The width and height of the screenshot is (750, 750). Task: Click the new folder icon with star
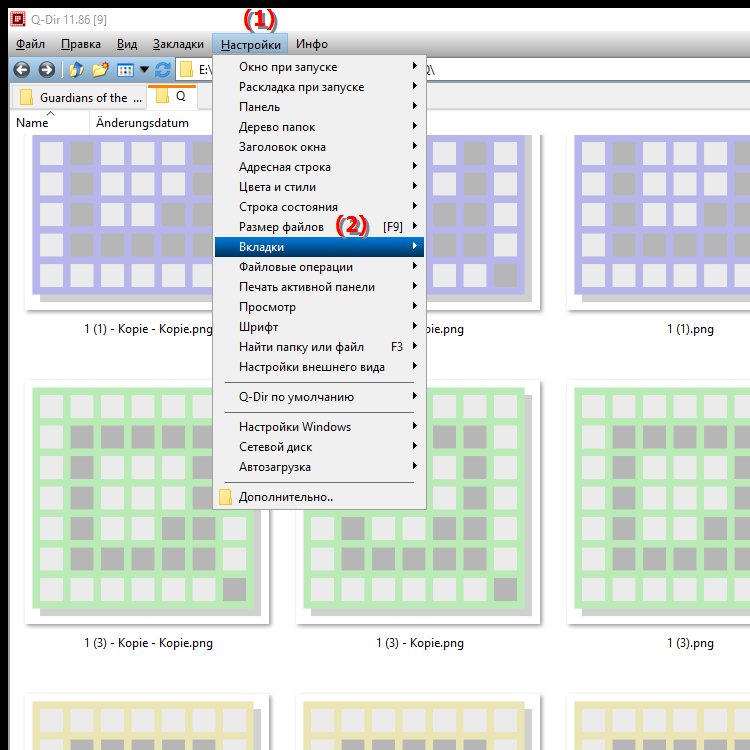100,70
